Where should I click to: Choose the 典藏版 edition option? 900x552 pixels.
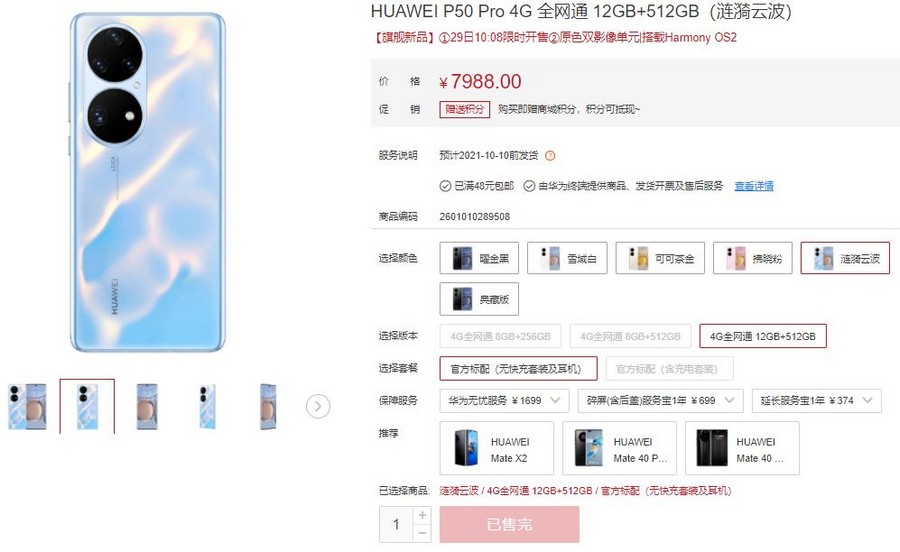pyautogui.click(x=479, y=299)
